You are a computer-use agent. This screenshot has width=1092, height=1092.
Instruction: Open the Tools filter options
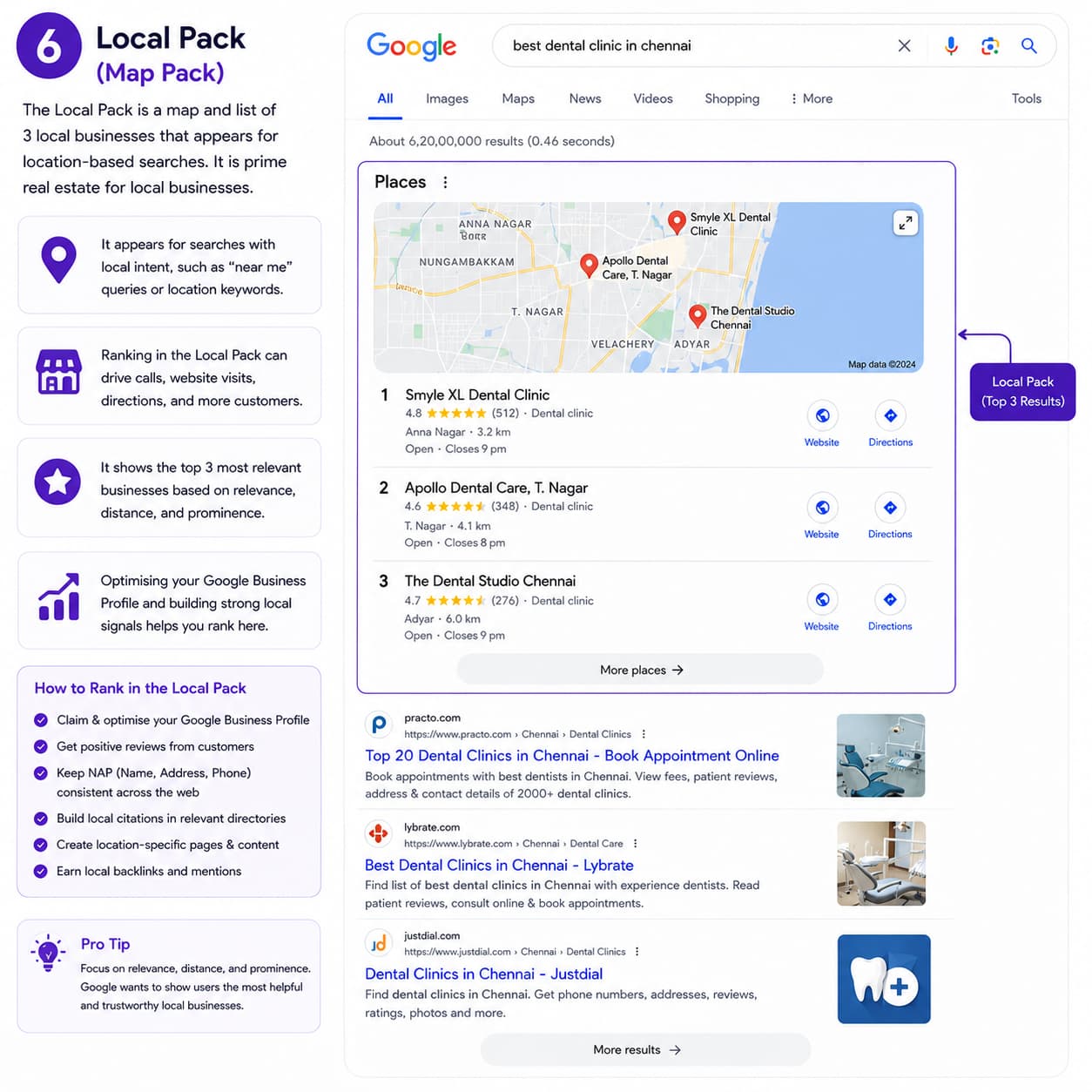click(x=1026, y=98)
